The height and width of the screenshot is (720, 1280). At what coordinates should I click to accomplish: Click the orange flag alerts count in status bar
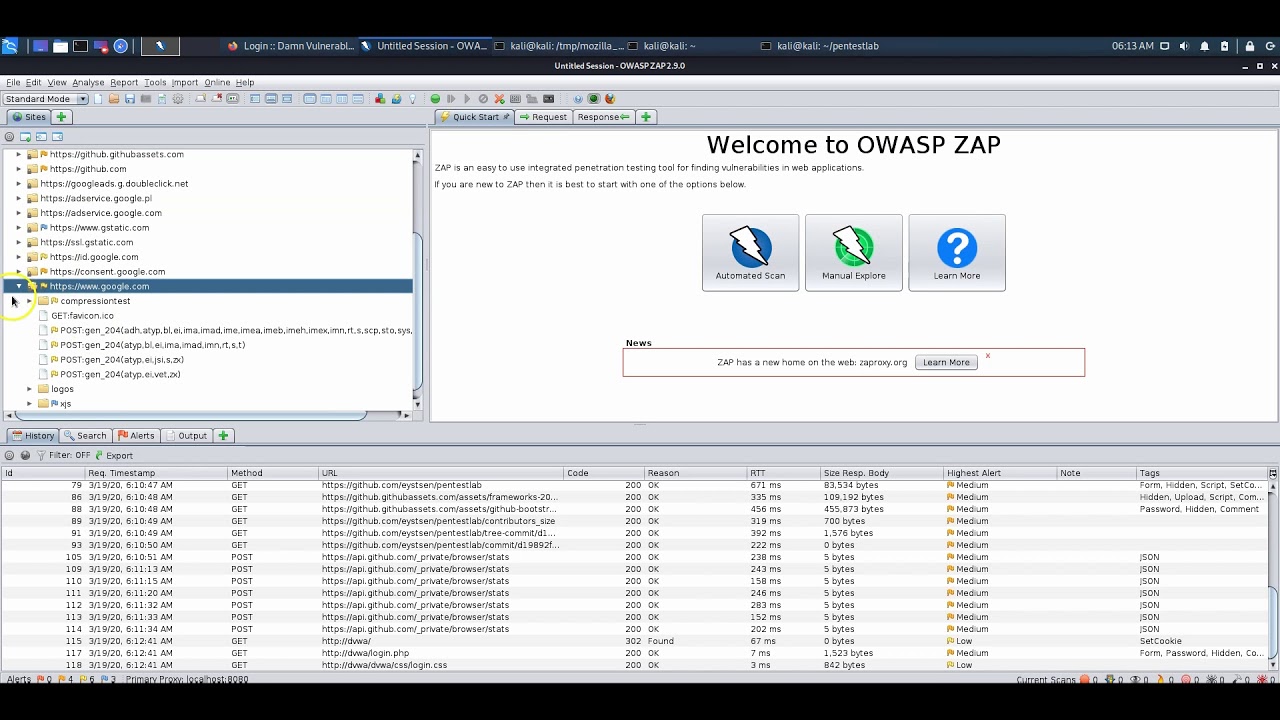pos(66,680)
